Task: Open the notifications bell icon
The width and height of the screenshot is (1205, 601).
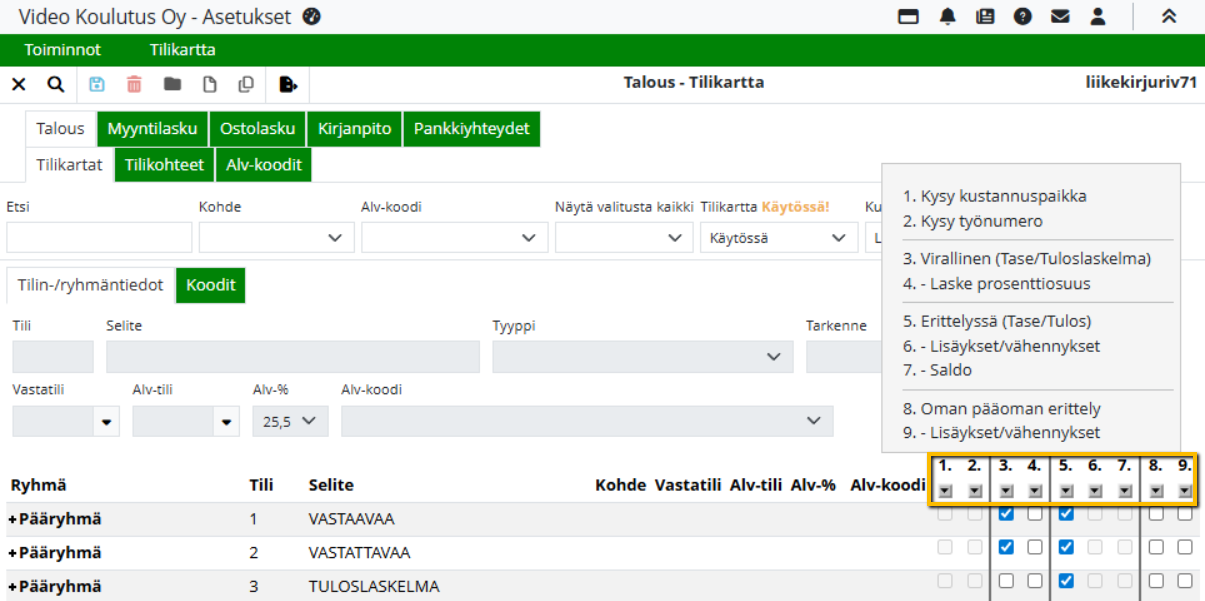Action: 947,16
